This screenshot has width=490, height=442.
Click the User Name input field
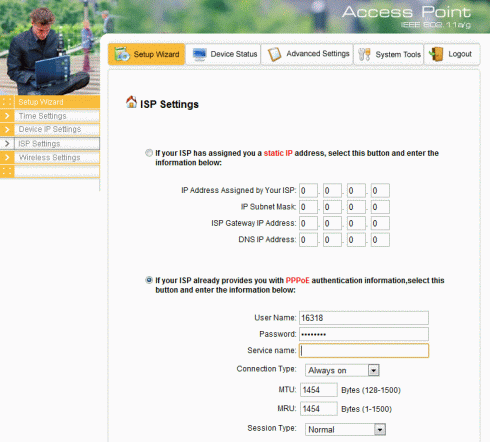tap(364, 318)
